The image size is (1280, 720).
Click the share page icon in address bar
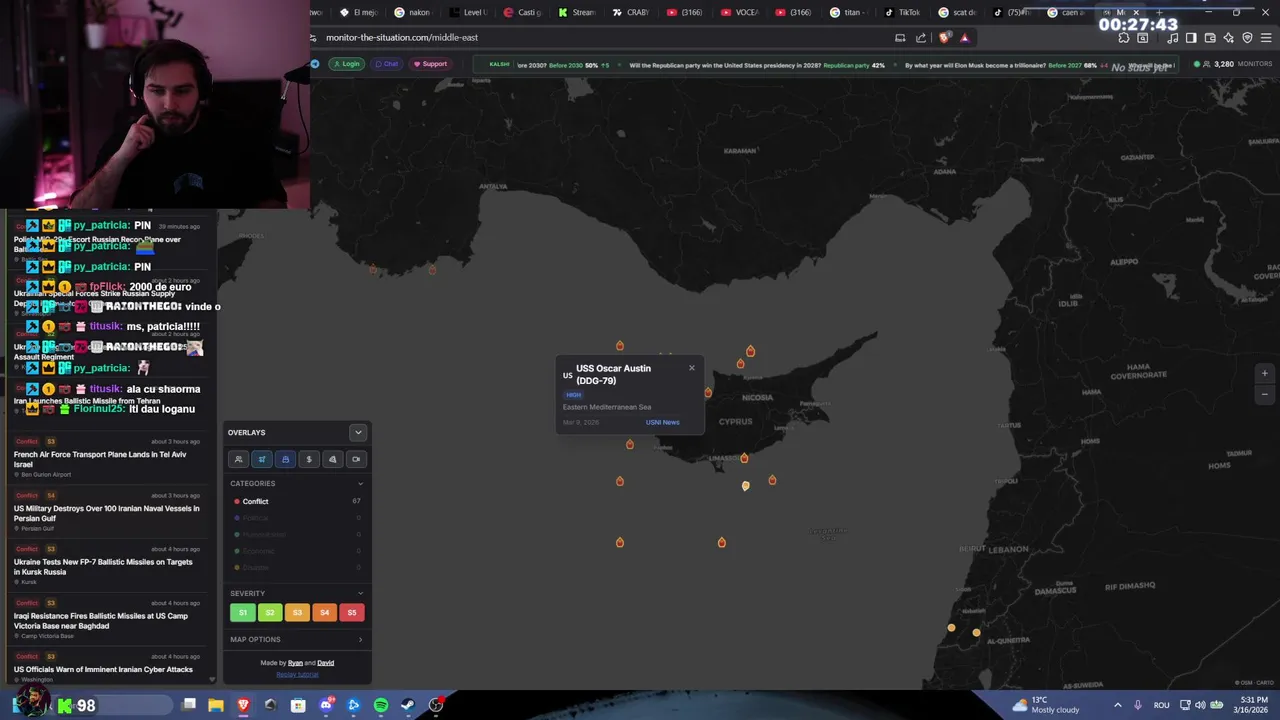(921, 38)
